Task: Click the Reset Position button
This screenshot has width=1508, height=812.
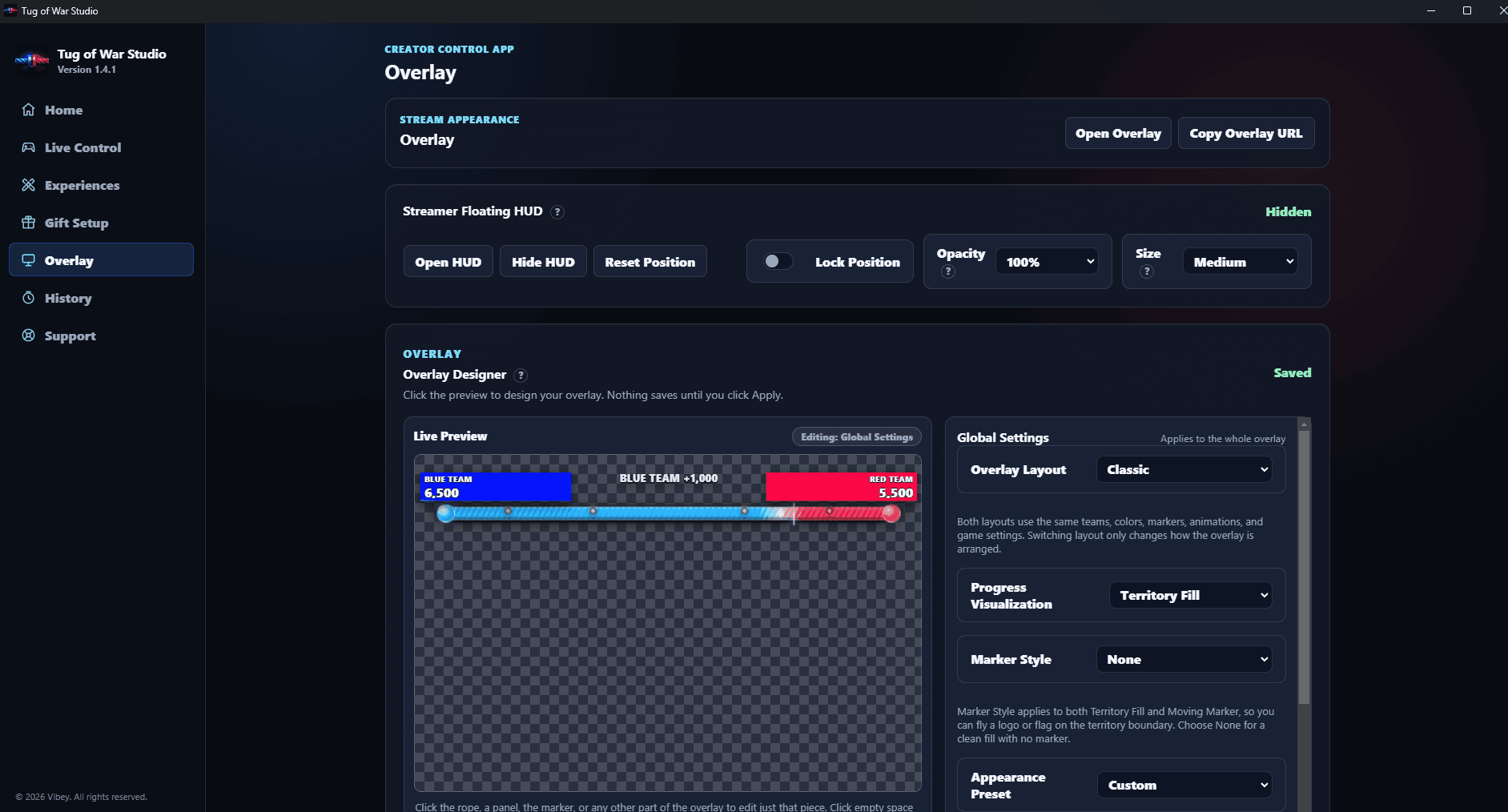Action: [x=650, y=262]
